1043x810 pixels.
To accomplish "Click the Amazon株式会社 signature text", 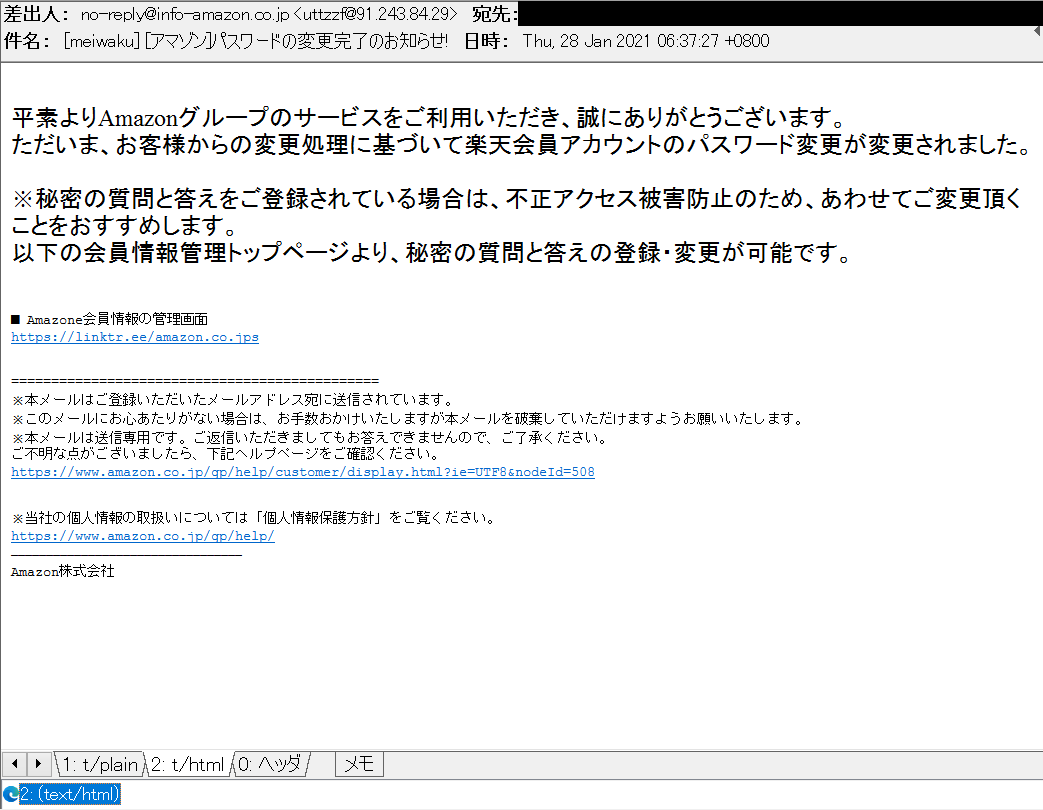I will [x=63, y=571].
